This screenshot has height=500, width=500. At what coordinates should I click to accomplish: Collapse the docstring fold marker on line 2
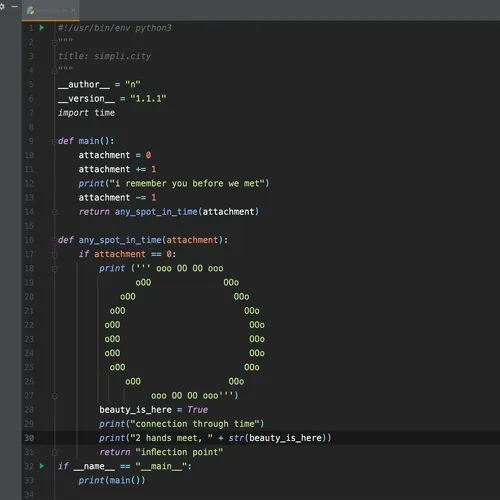(x=55, y=42)
